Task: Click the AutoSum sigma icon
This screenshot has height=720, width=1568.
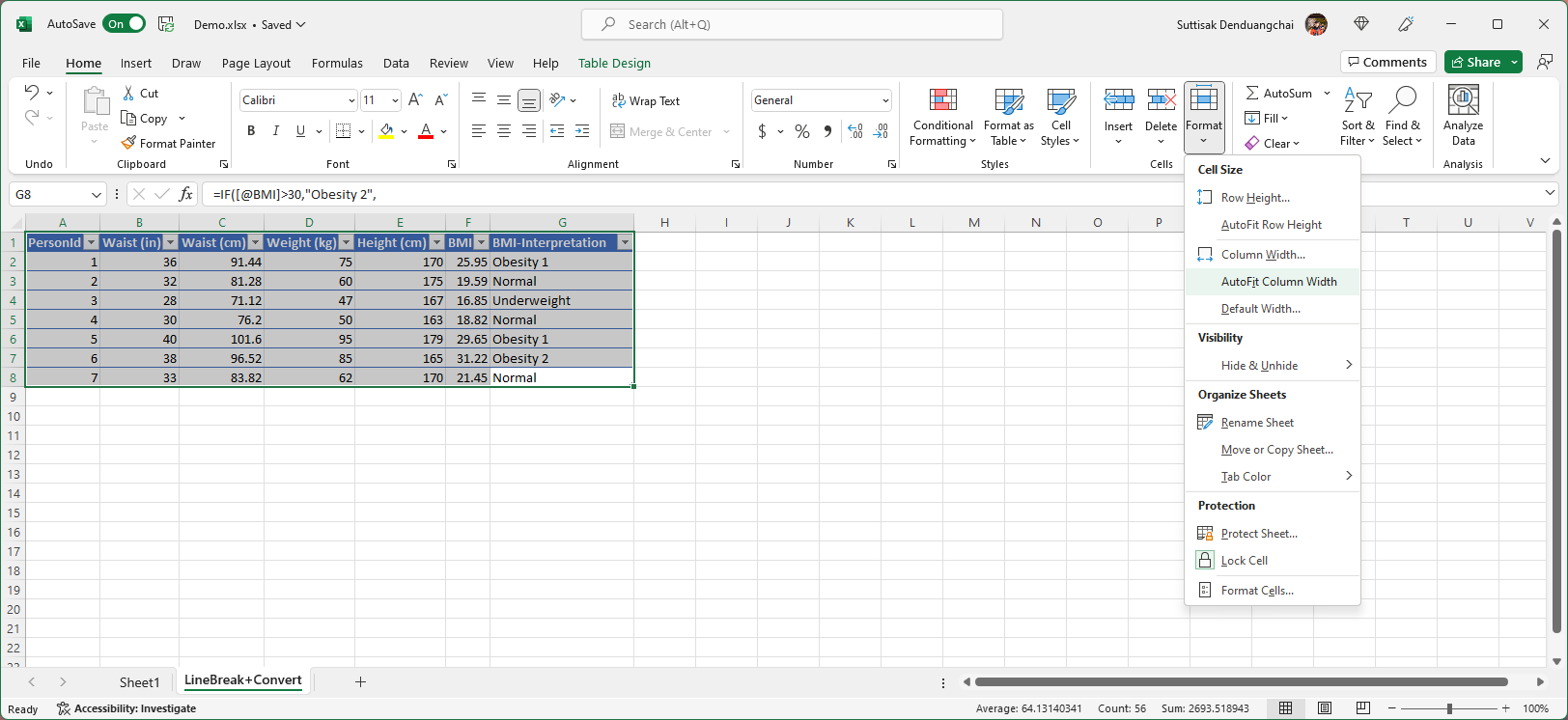Action: click(x=1252, y=93)
